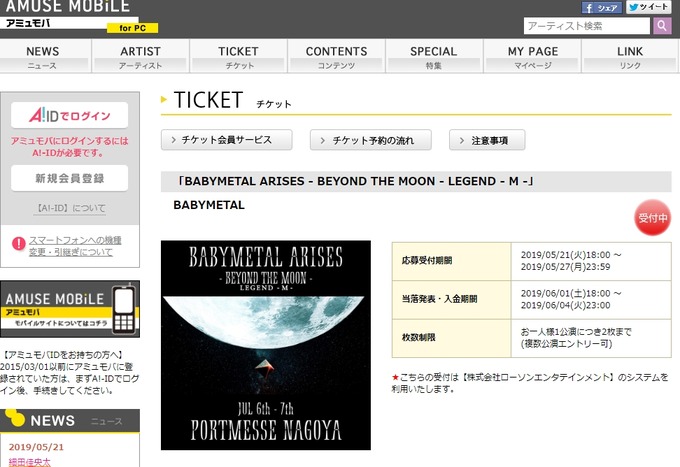
Task: Log in with the A!-ID でログイン button
Action: pos(69,115)
